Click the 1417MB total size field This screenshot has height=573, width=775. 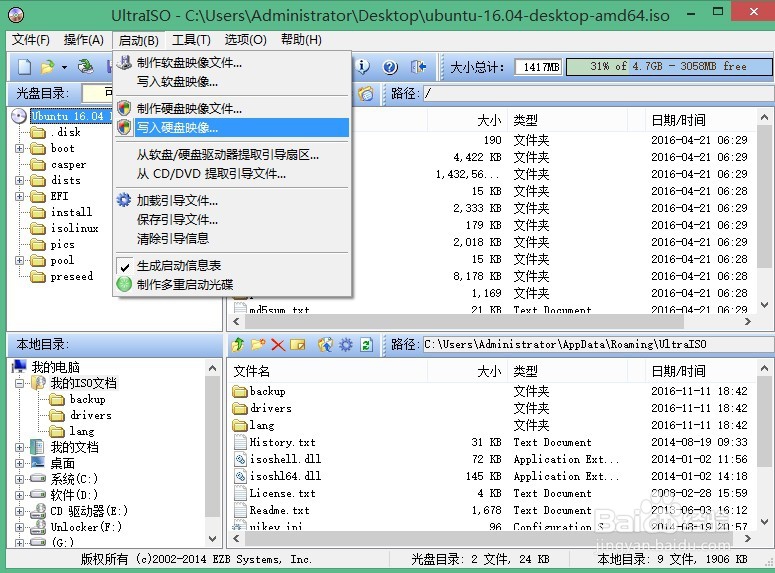(x=538, y=67)
